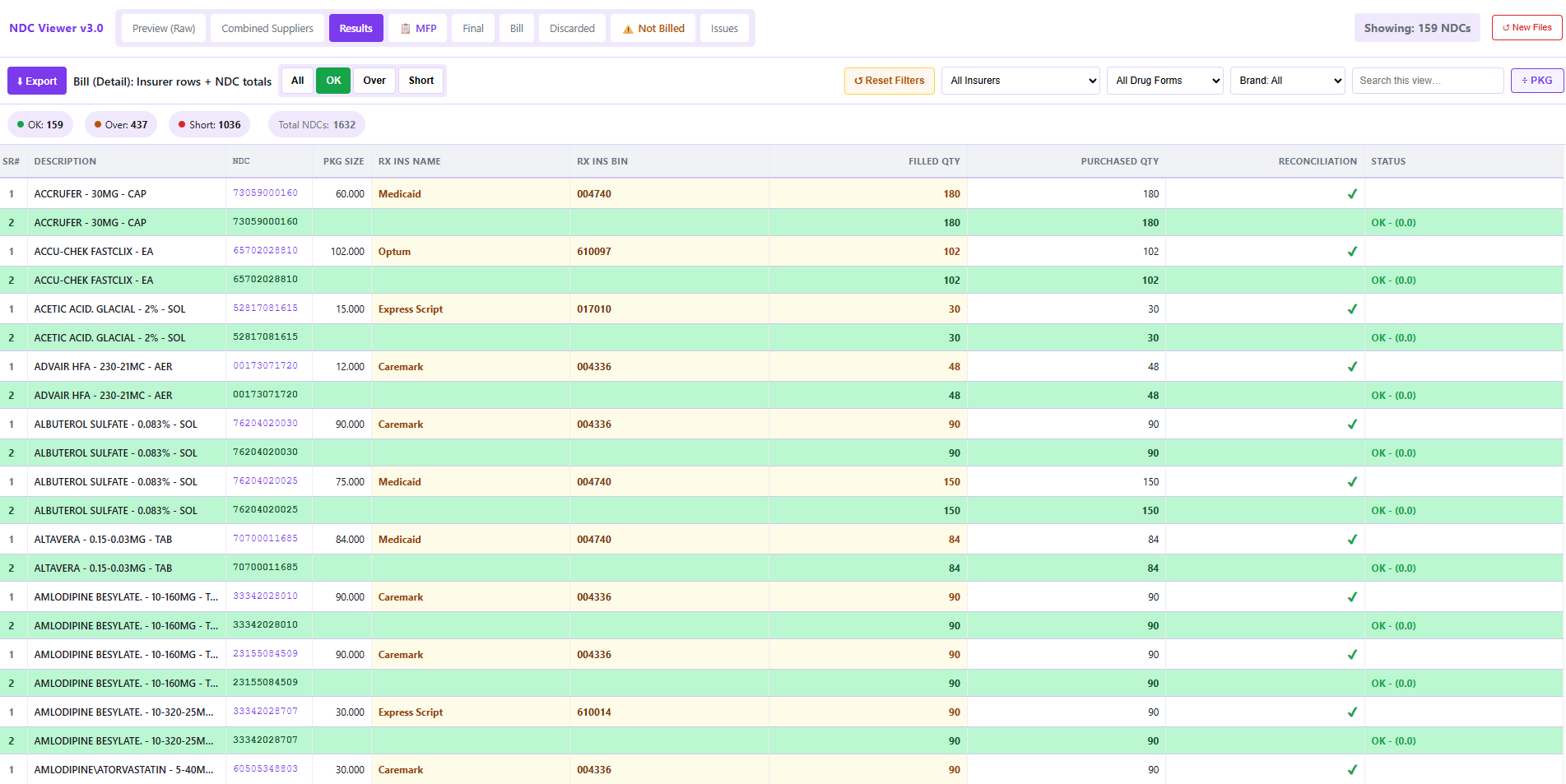Open the Bill tab

point(517,28)
